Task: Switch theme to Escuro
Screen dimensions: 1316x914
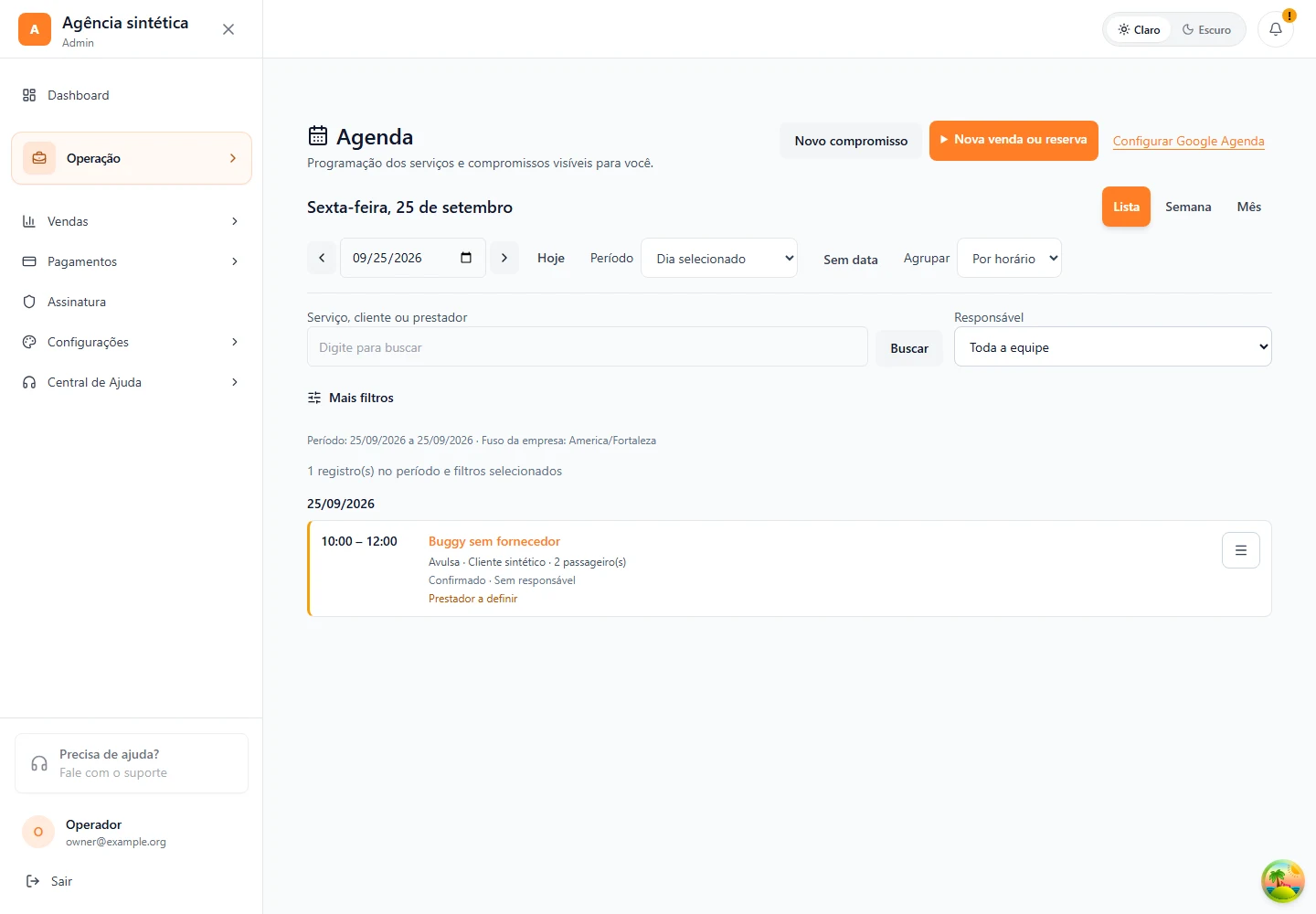Action: (x=1206, y=29)
